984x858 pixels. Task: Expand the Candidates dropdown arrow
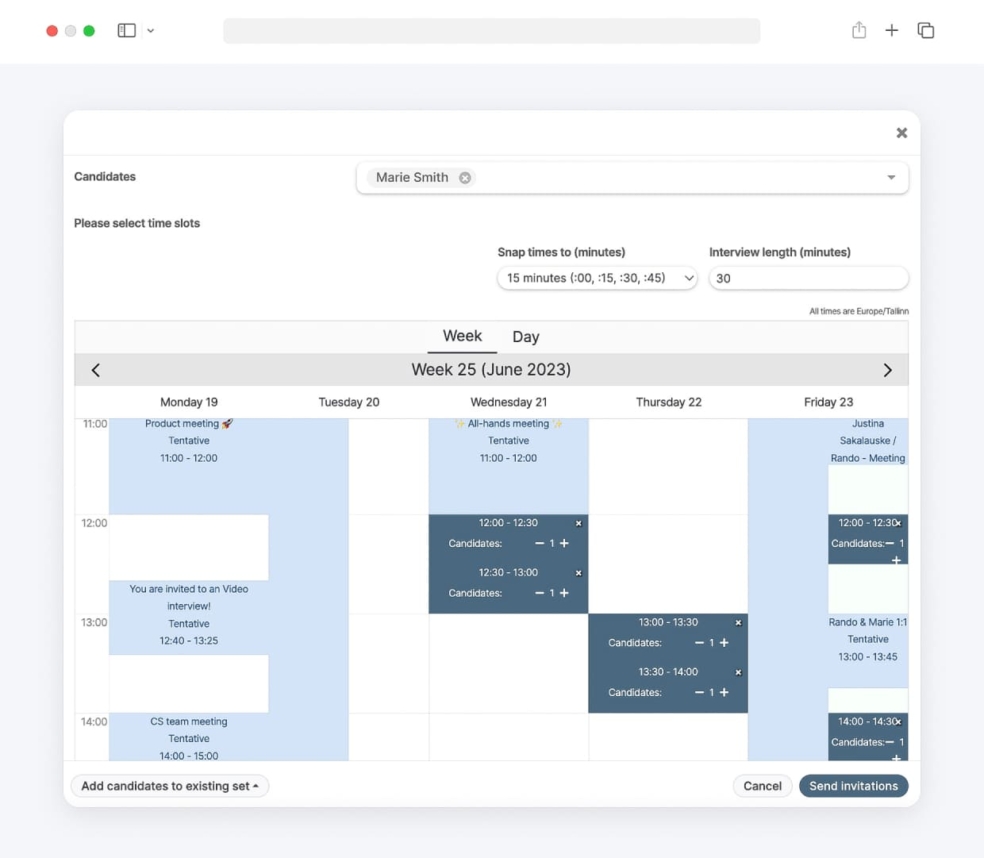pyautogui.click(x=891, y=178)
